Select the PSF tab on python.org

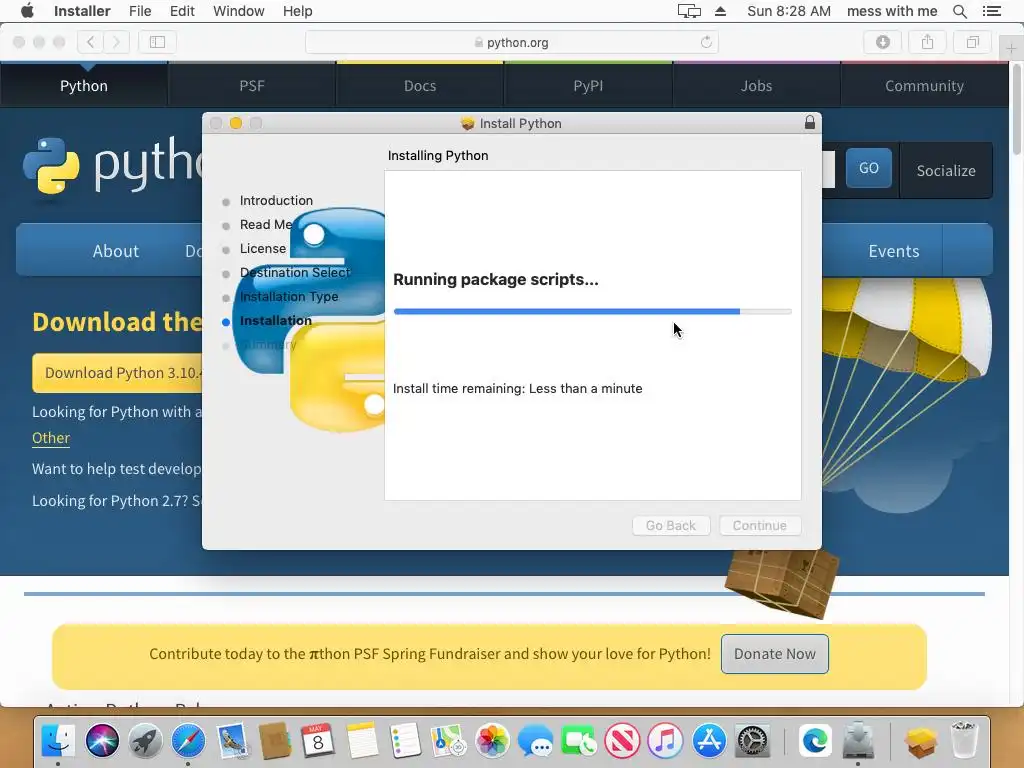click(251, 86)
